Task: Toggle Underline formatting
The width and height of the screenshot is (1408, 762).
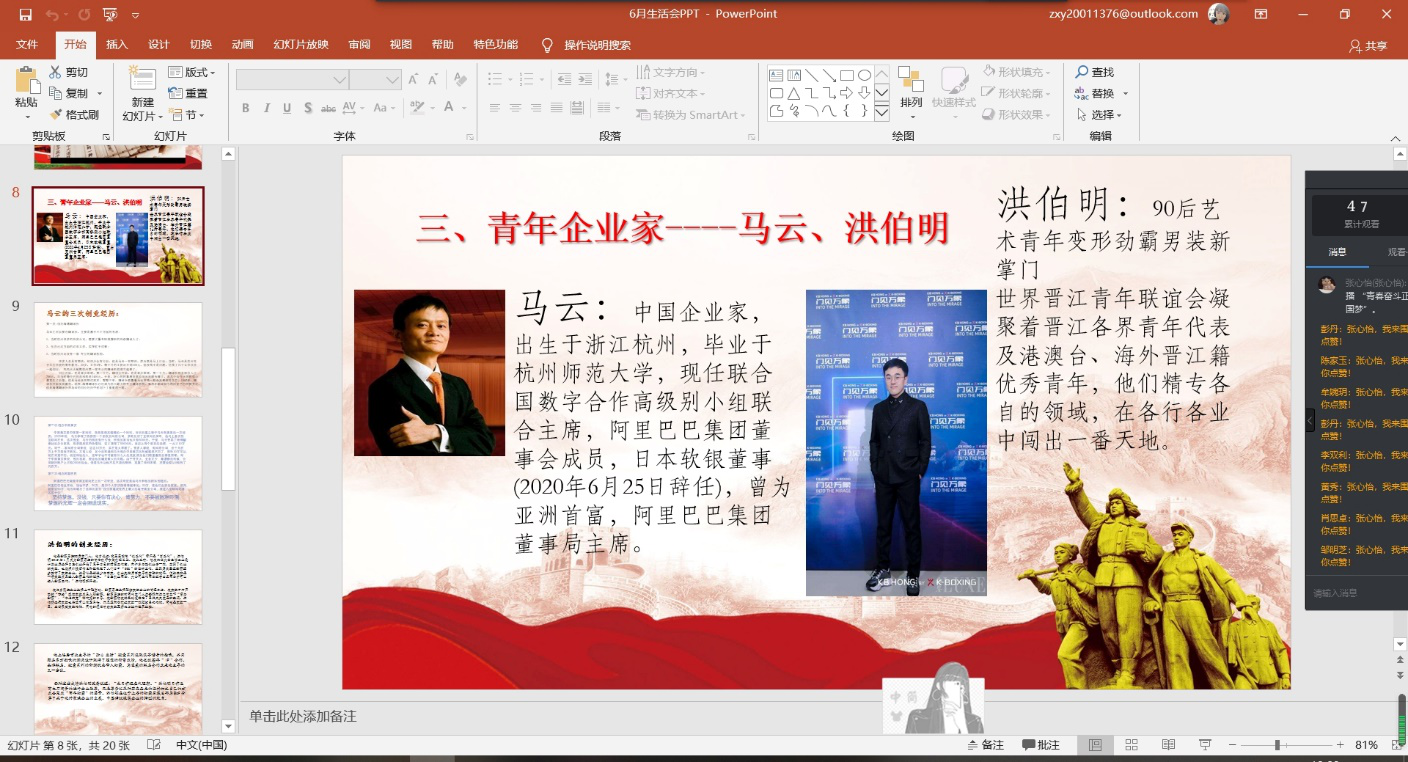Action: [x=287, y=108]
